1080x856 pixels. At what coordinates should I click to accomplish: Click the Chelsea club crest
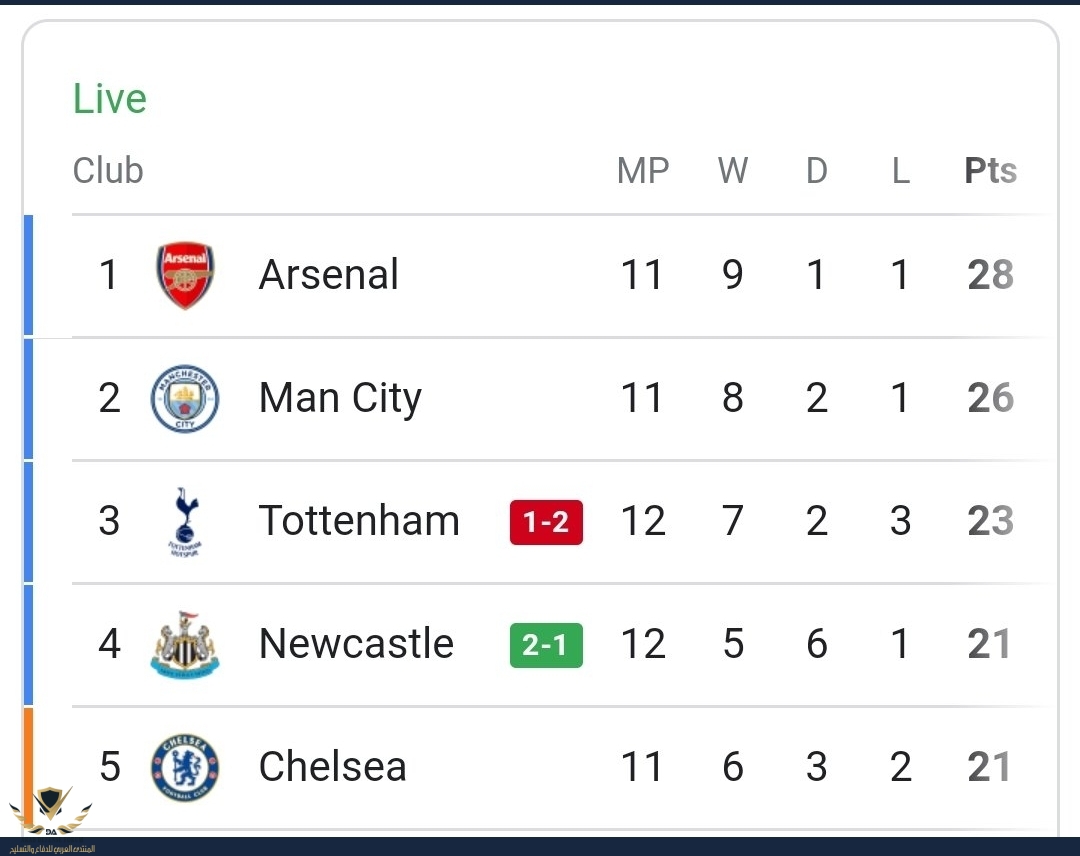[185, 767]
